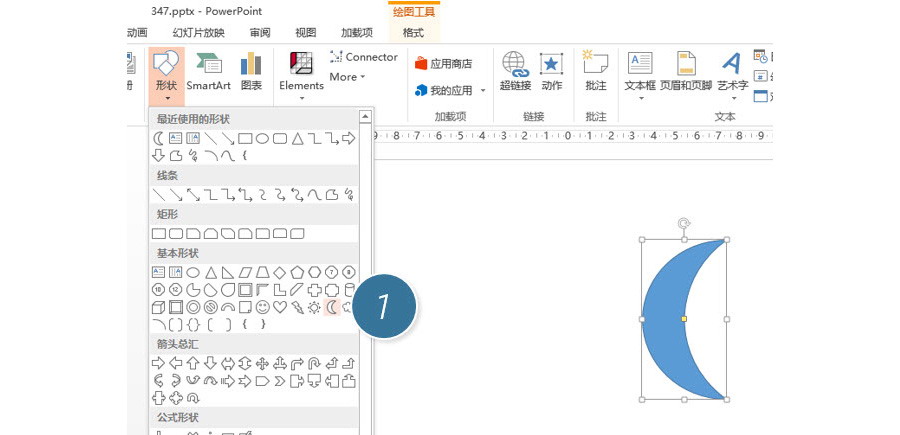Click the 动作 action icon

click(551, 72)
